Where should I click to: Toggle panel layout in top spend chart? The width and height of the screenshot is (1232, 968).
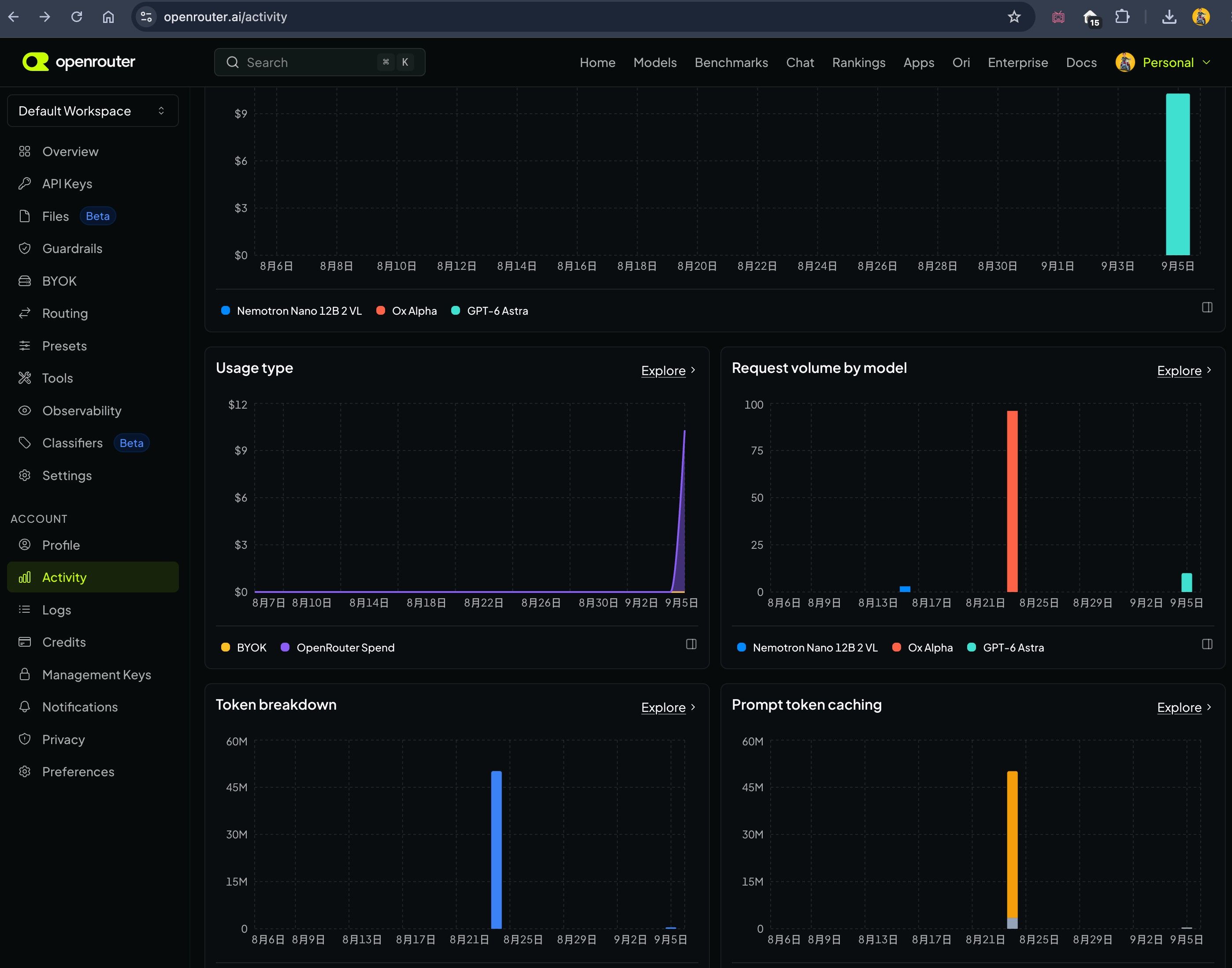coord(1207,307)
